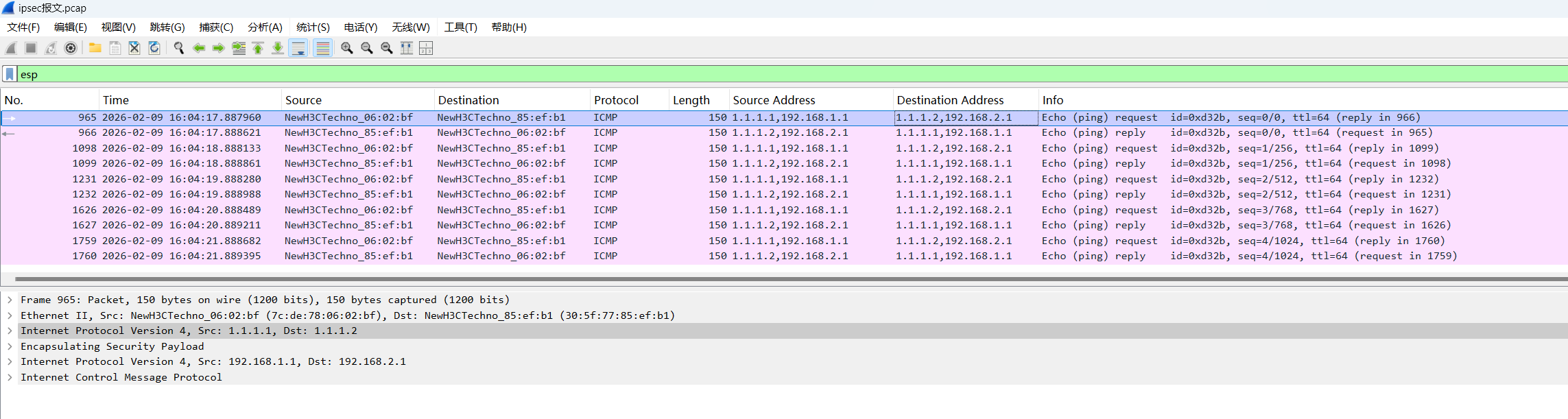Zoom in the packet list text
The height and width of the screenshot is (419, 1568).
[x=347, y=48]
